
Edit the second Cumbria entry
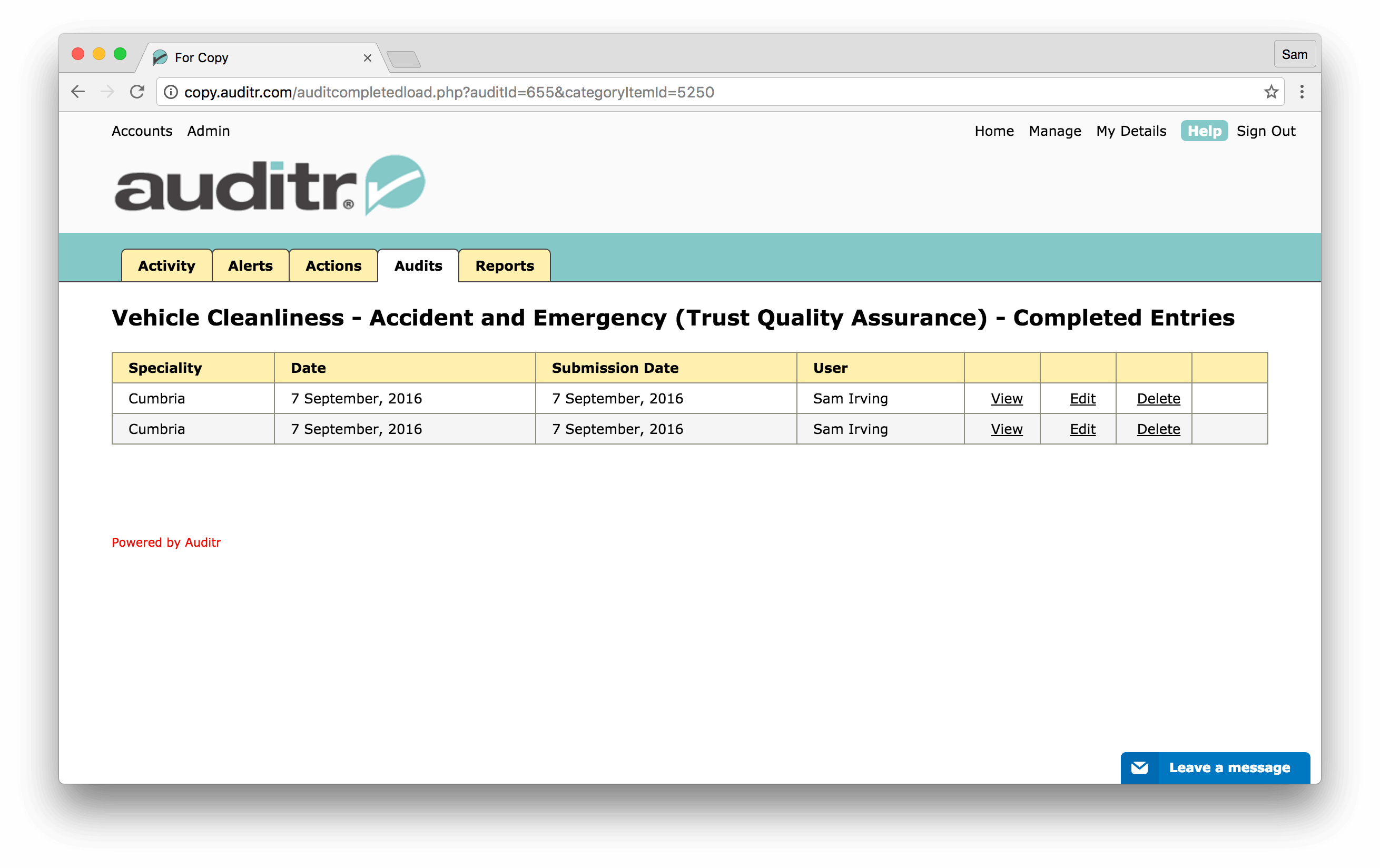pos(1082,429)
